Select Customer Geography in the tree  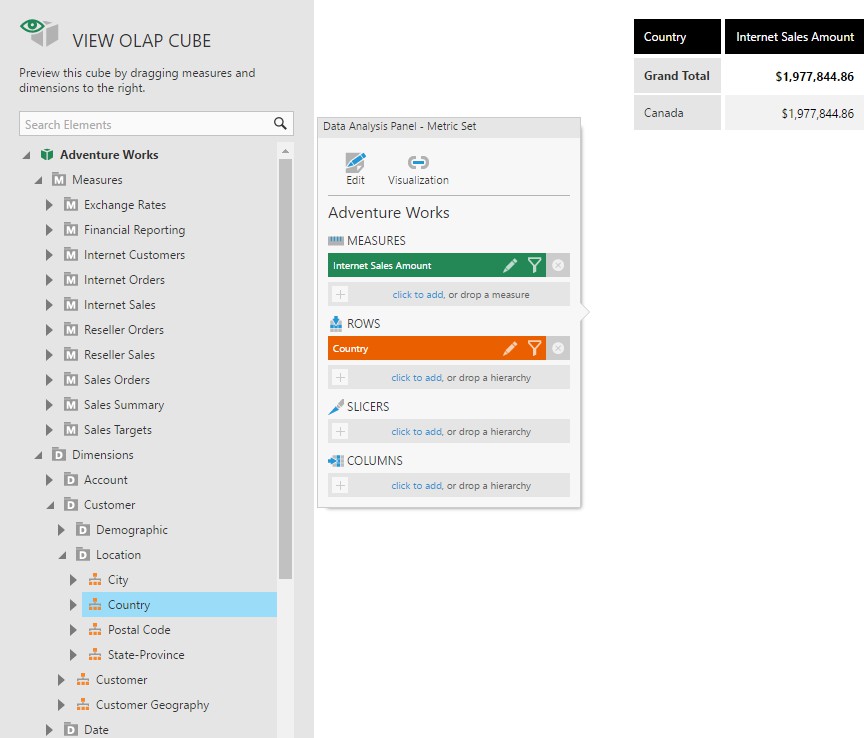152,705
